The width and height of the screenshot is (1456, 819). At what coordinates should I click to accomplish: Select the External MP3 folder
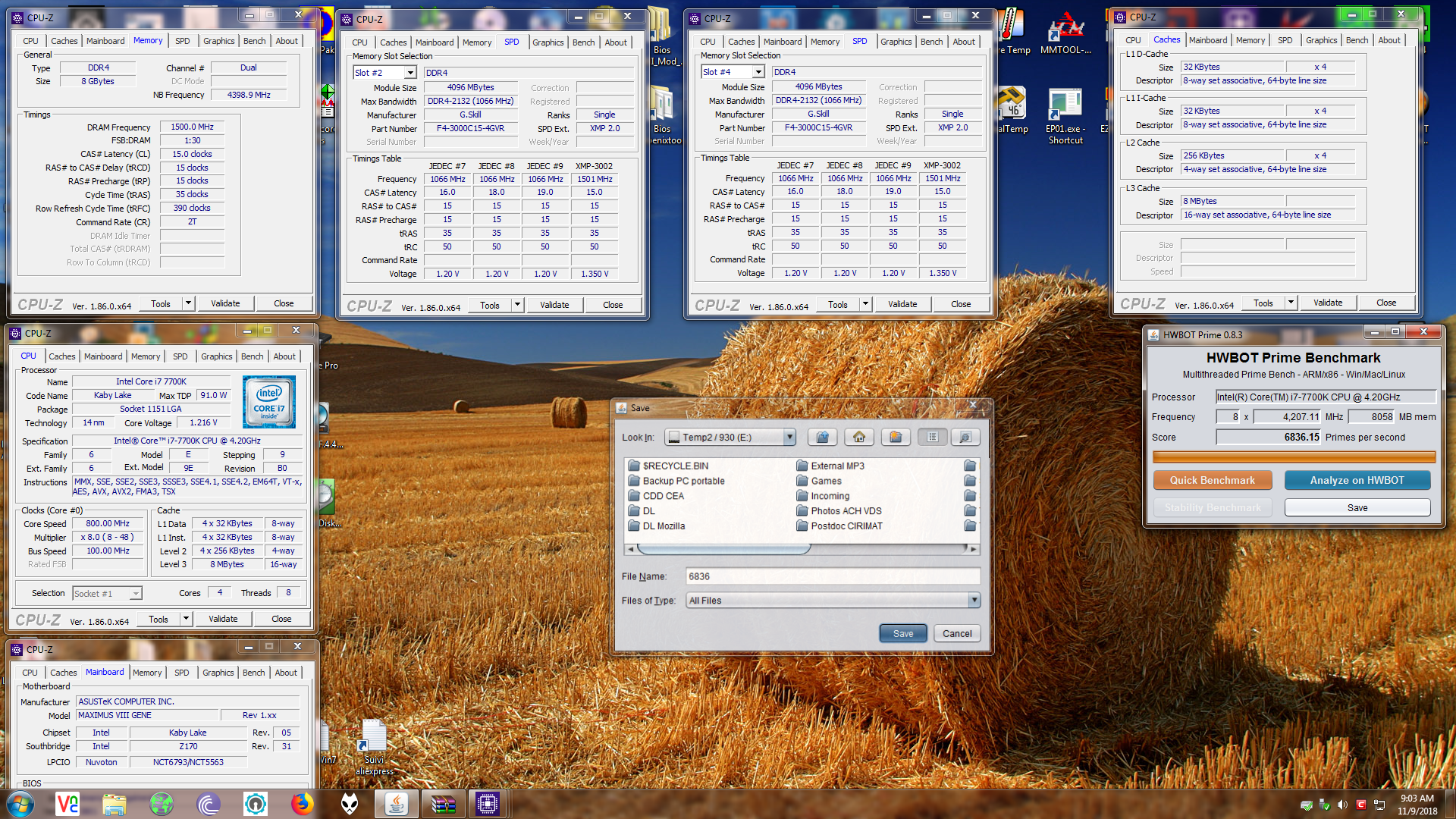(x=830, y=466)
